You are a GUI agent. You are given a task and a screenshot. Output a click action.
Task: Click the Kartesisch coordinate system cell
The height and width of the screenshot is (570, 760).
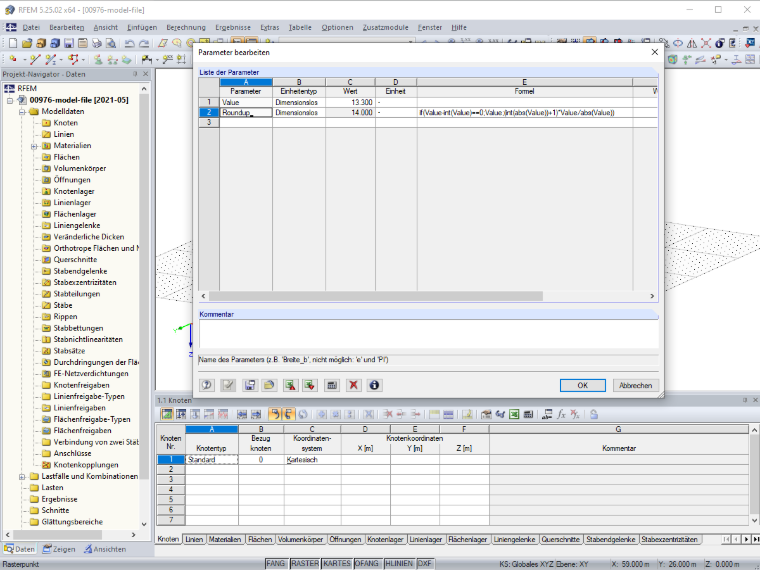coord(312,459)
